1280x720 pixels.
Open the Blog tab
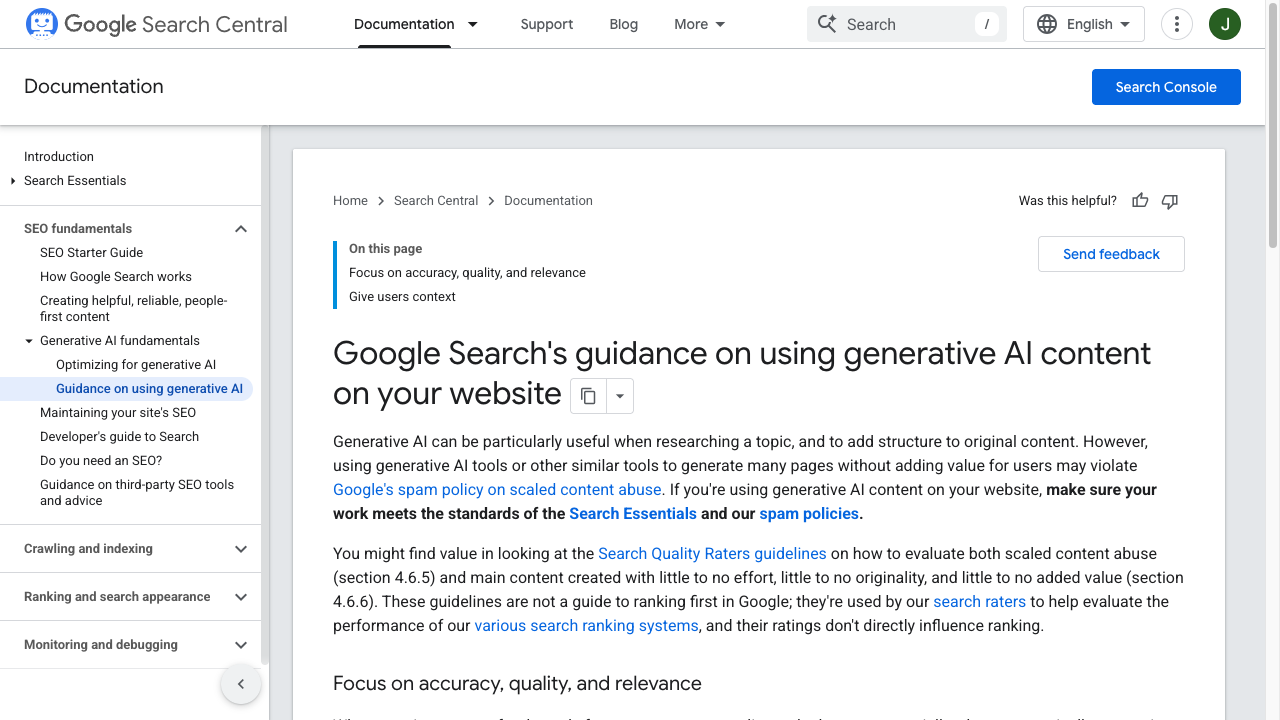[623, 24]
